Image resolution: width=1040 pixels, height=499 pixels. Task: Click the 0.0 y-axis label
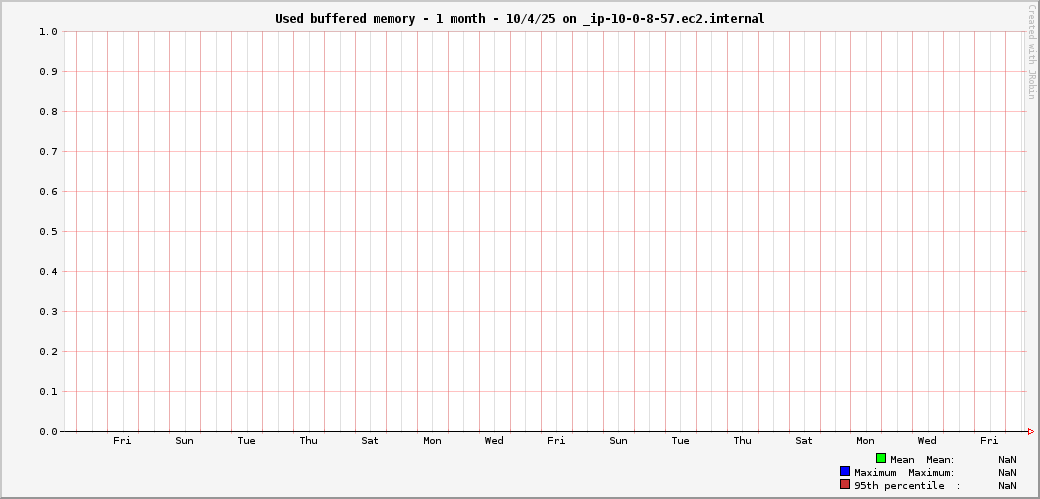[x=48, y=432]
